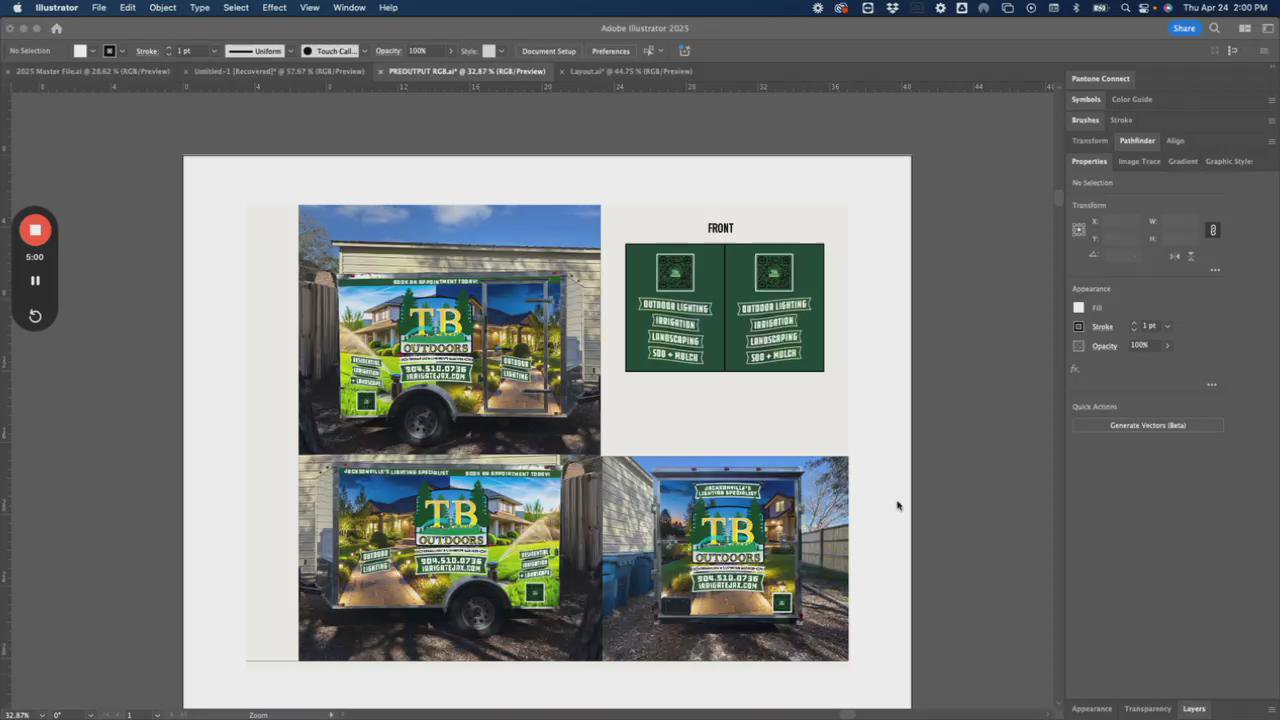This screenshot has height=720, width=1280.
Task: Click the Opacity icon in Appearance panel
Action: (x=1078, y=346)
